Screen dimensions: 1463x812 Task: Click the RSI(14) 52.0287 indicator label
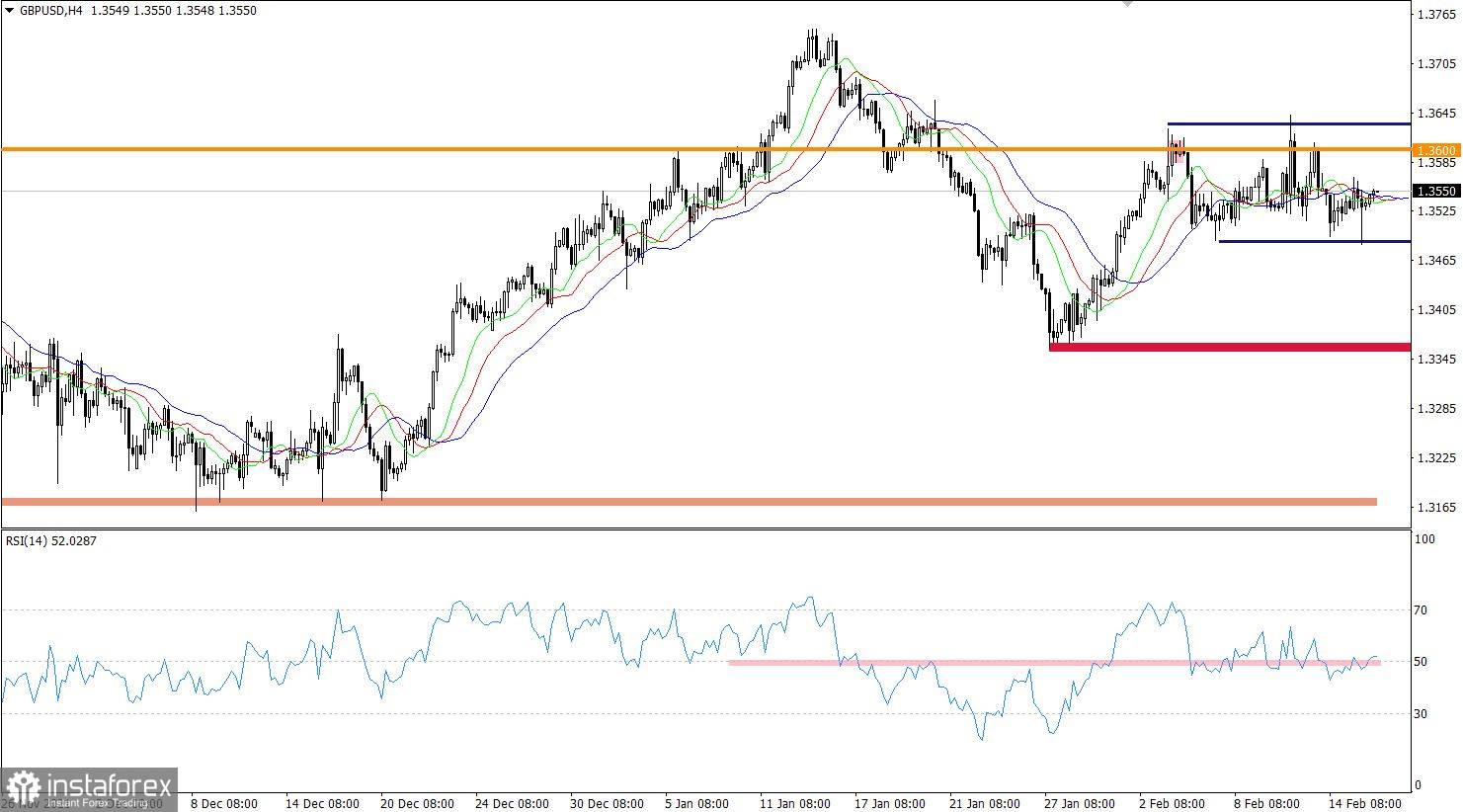51,540
